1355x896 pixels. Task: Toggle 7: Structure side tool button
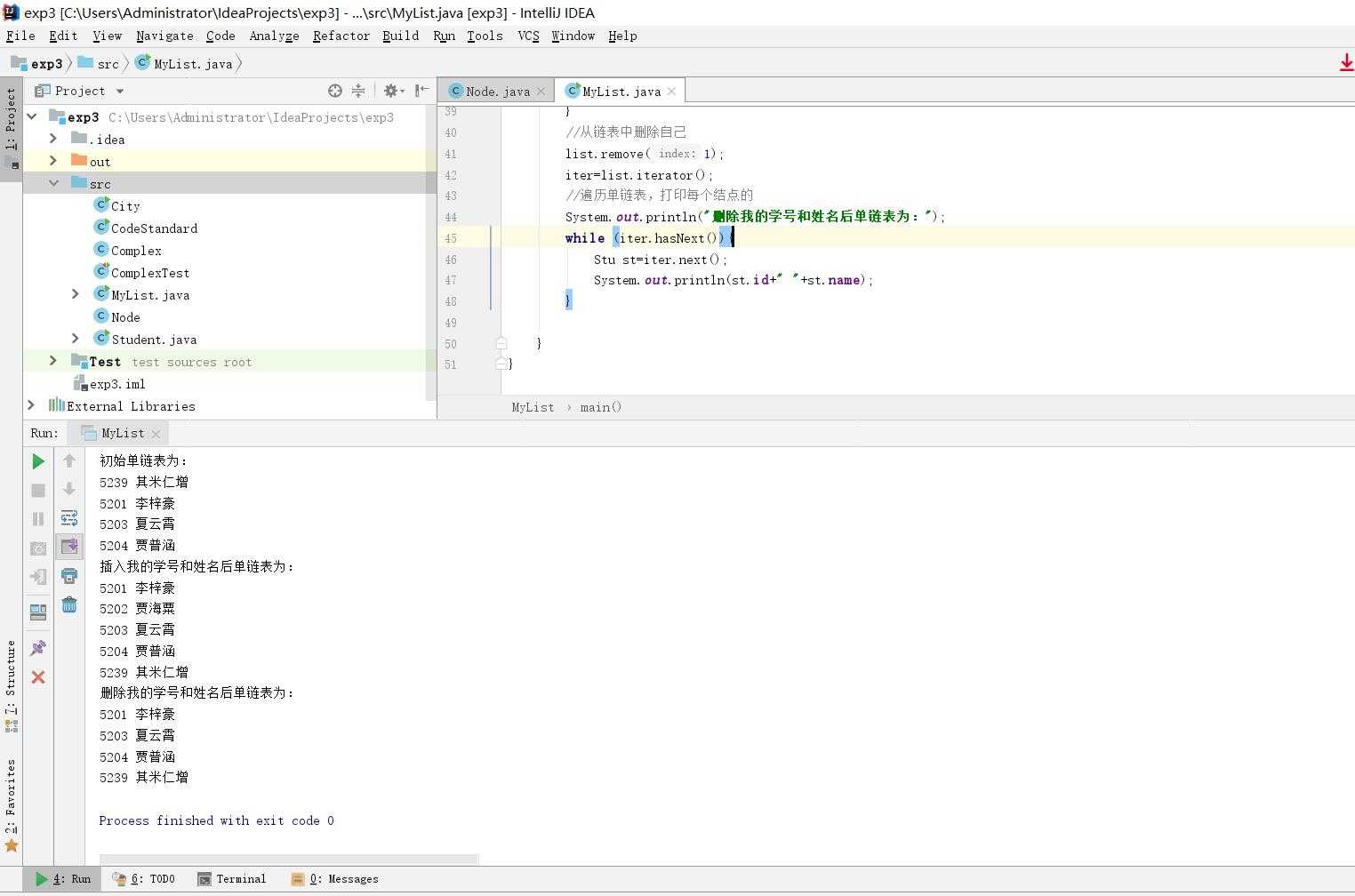click(x=11, y=684)
